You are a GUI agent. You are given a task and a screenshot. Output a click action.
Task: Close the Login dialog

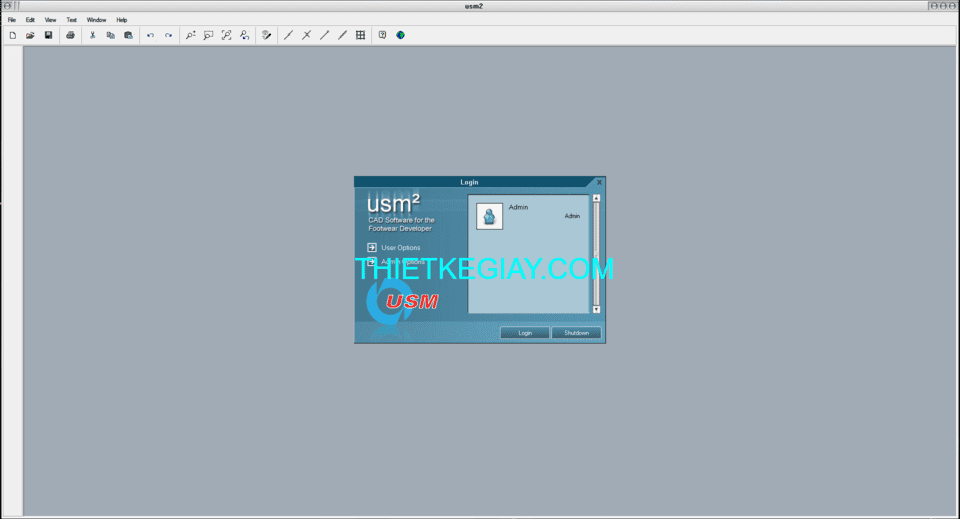click(599, 182)
